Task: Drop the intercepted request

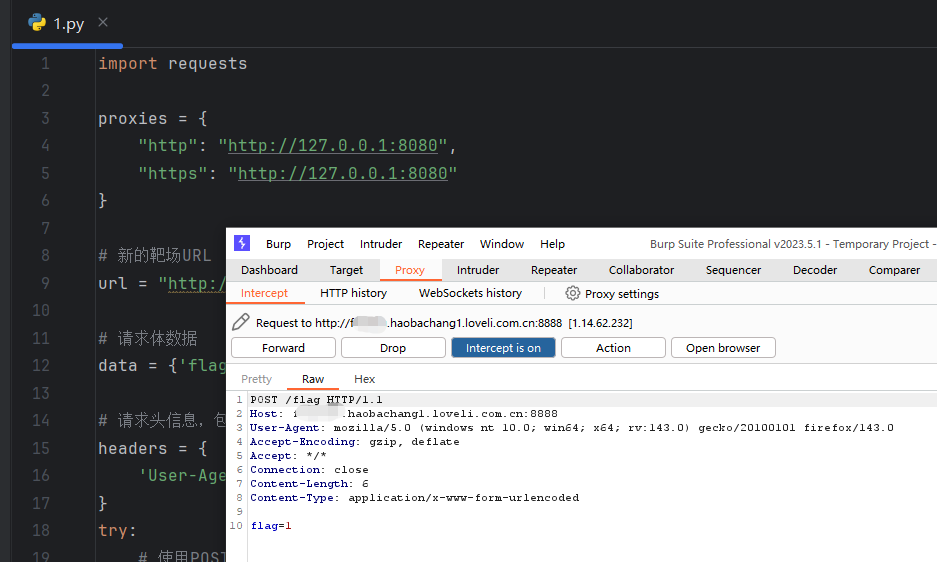Action: [393, 348]
